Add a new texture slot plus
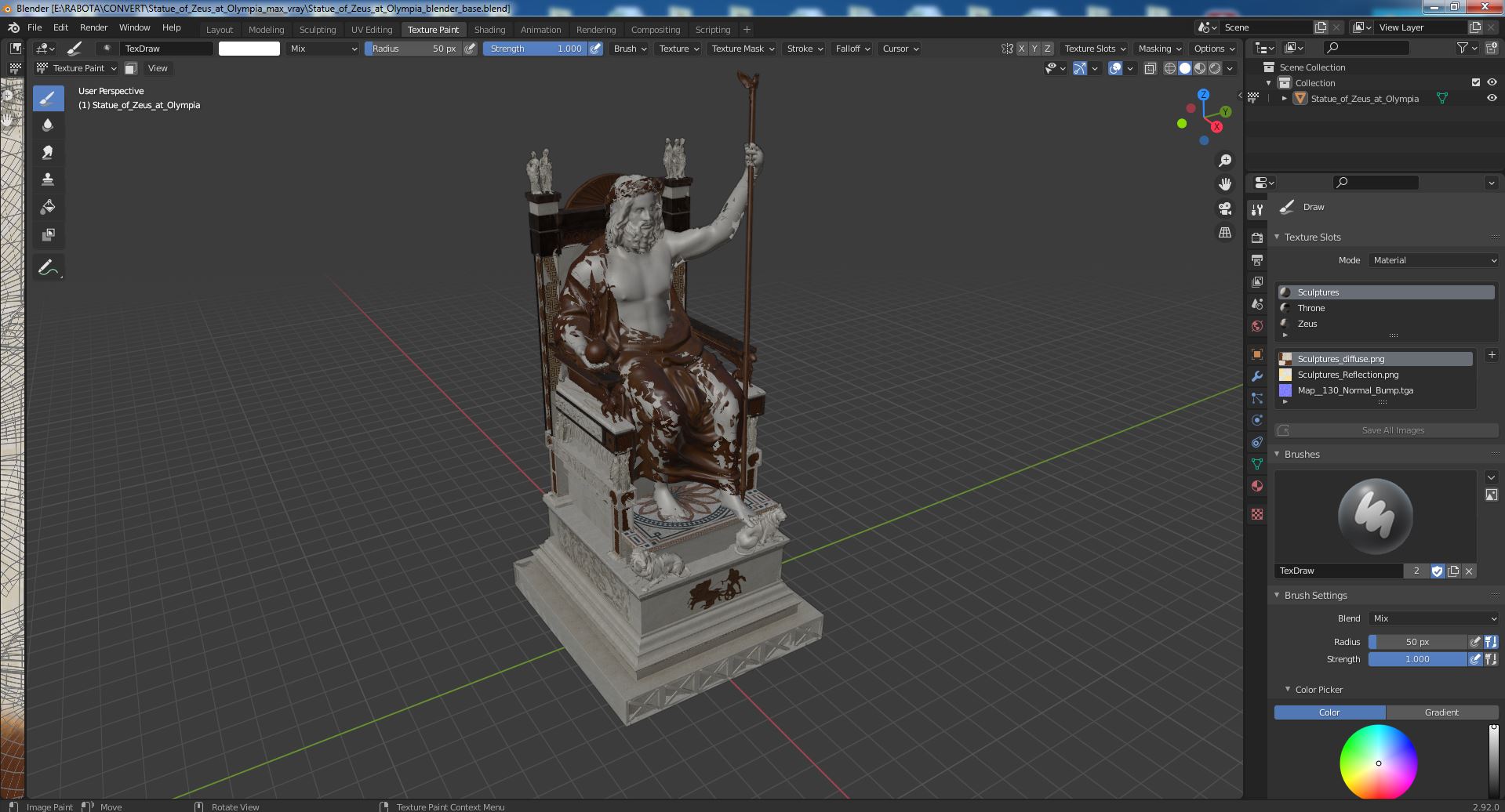Image resolution: width=1505 pixels, height=812 pixels. point(1491,355)
